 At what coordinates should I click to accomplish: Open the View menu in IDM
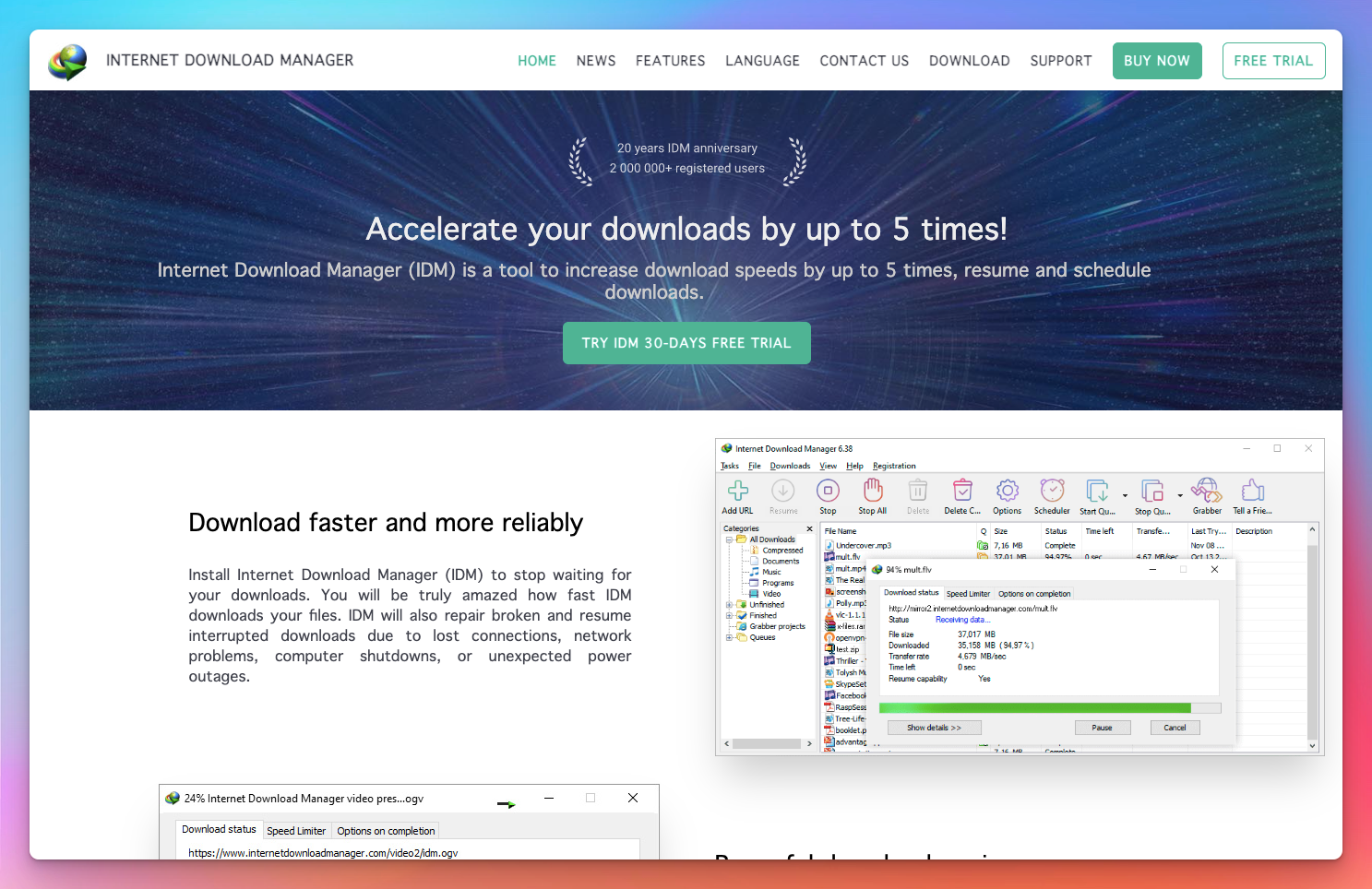point(829,466)
